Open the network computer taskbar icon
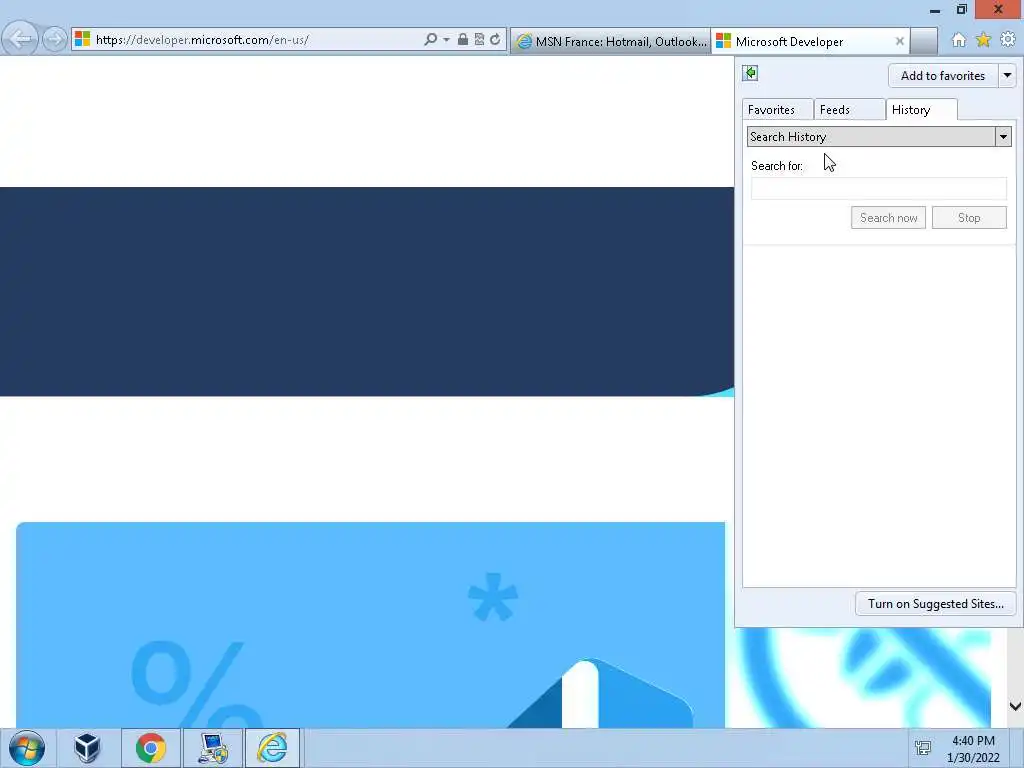 214,748
